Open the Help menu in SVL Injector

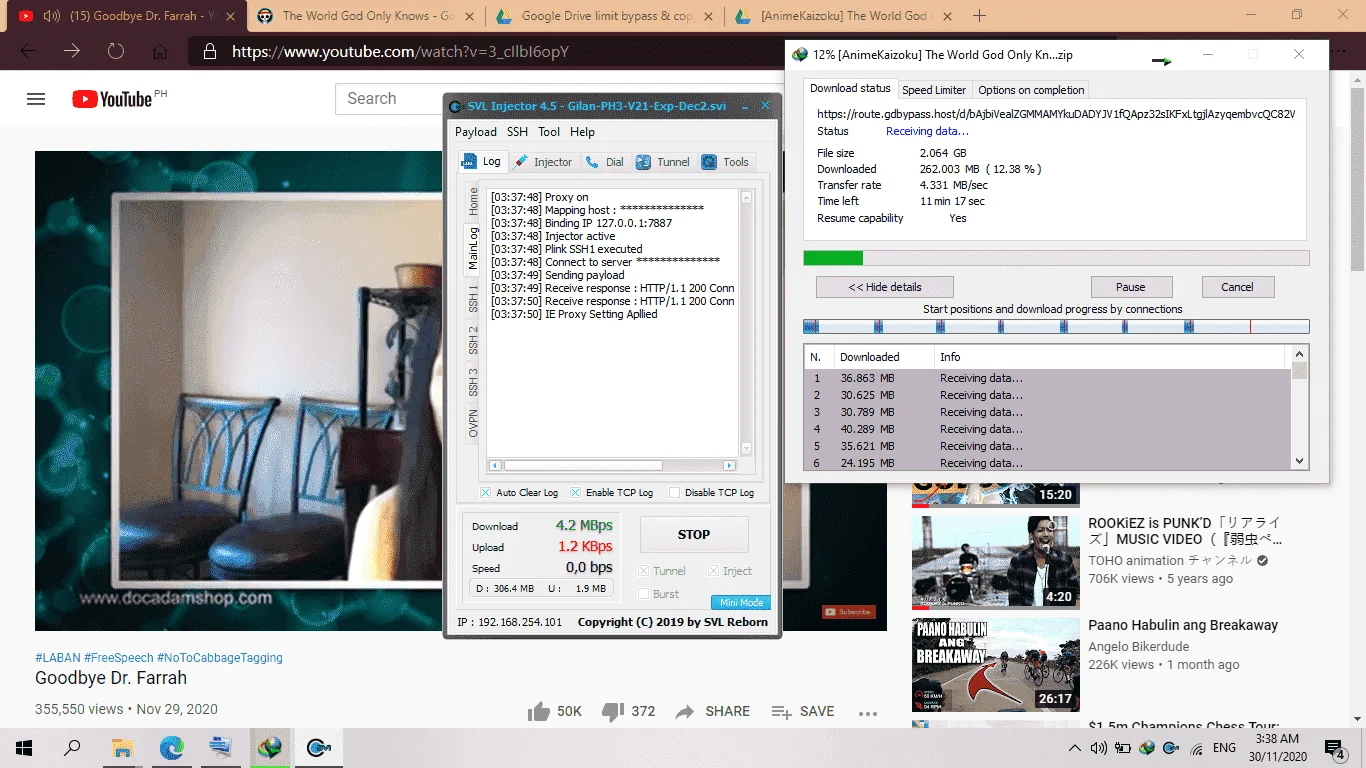(582, 132)
